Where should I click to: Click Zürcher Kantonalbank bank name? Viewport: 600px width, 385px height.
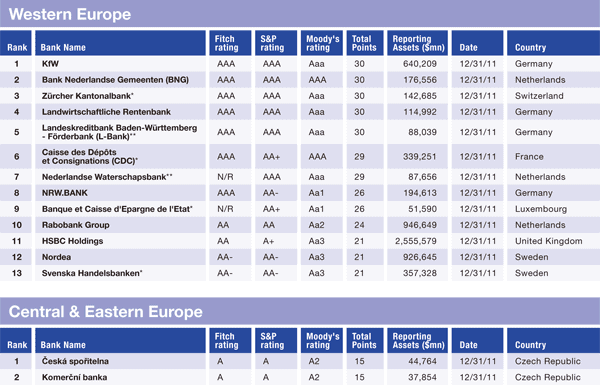pyautogui.click(x=88, y=96)
